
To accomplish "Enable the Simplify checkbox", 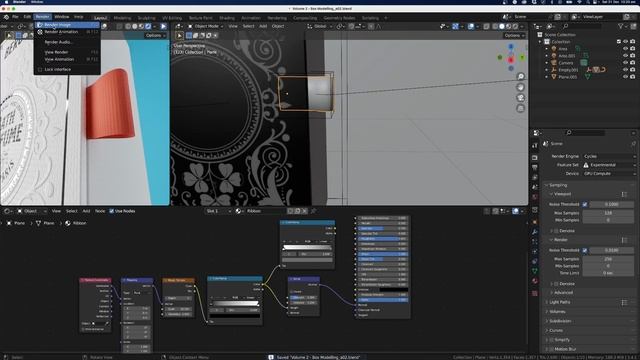I will tap(551, 340).
